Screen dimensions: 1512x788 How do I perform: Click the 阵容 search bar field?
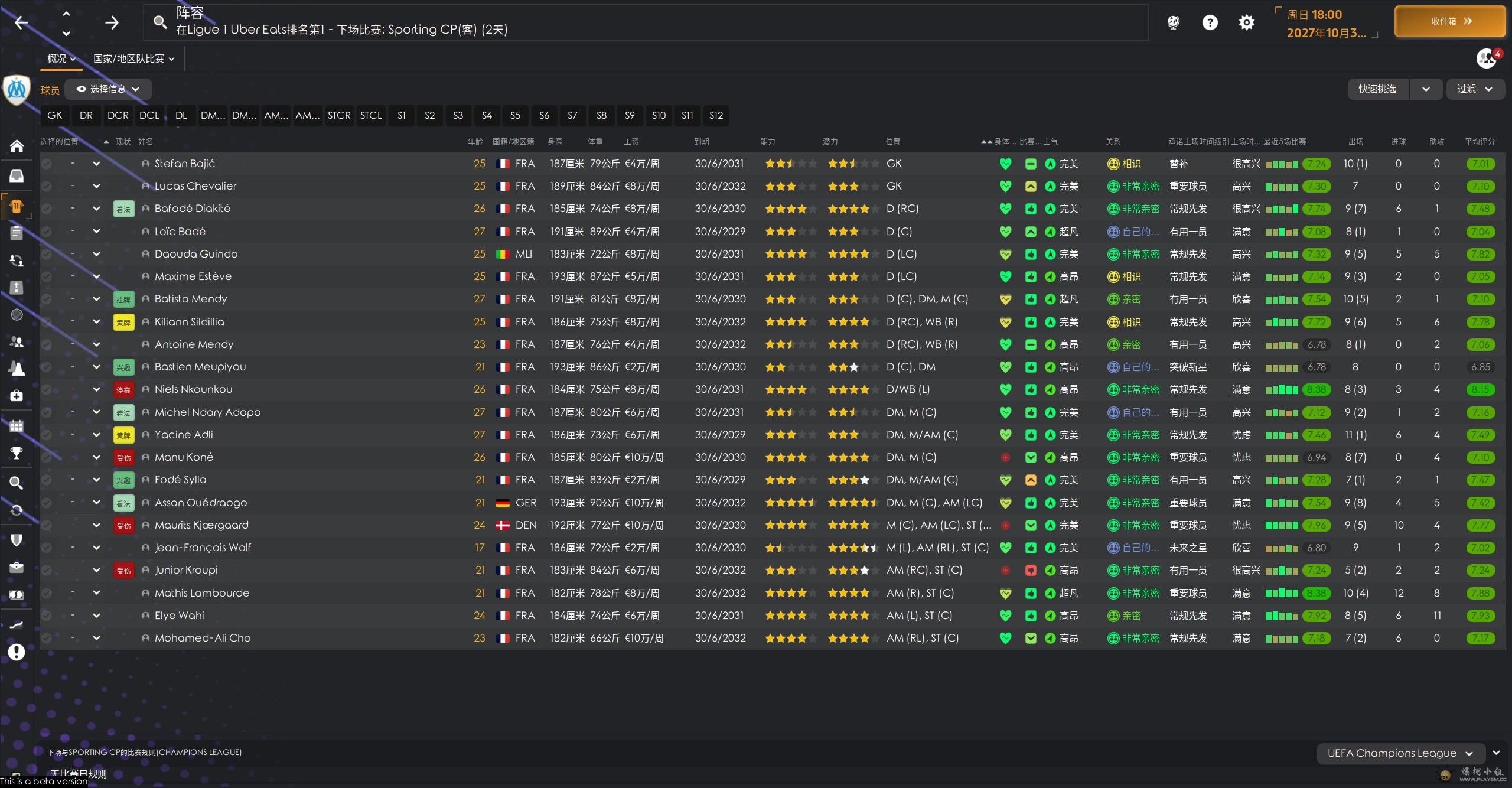click(x=646, y=22)
